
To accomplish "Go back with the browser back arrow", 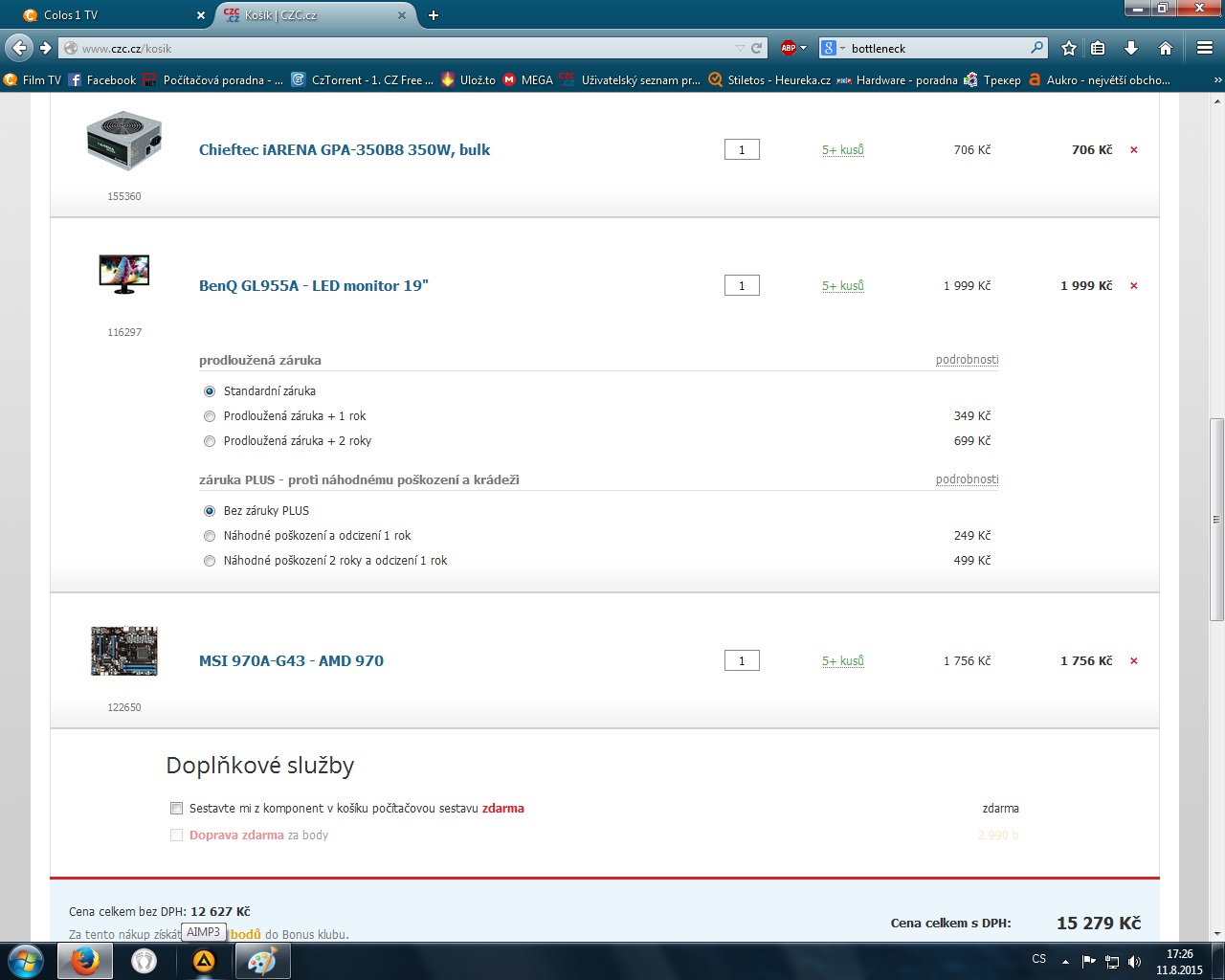I will (19, 48).
